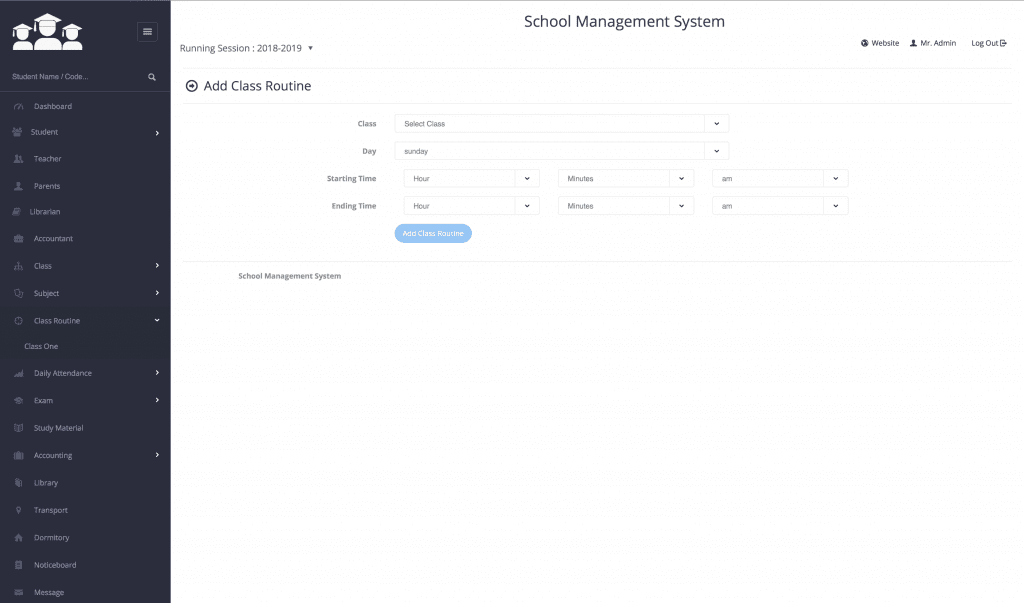Click the Parents person icon

tap(18, 186)
